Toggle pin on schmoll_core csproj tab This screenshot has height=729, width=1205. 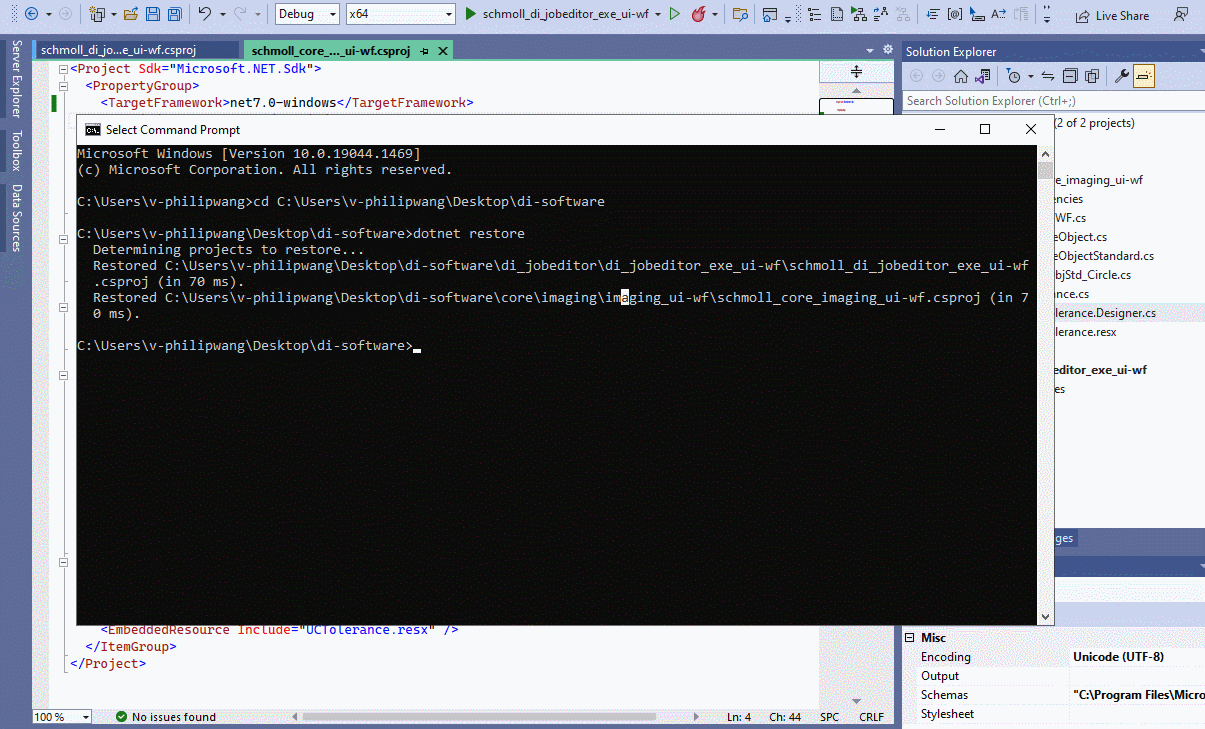424,51
